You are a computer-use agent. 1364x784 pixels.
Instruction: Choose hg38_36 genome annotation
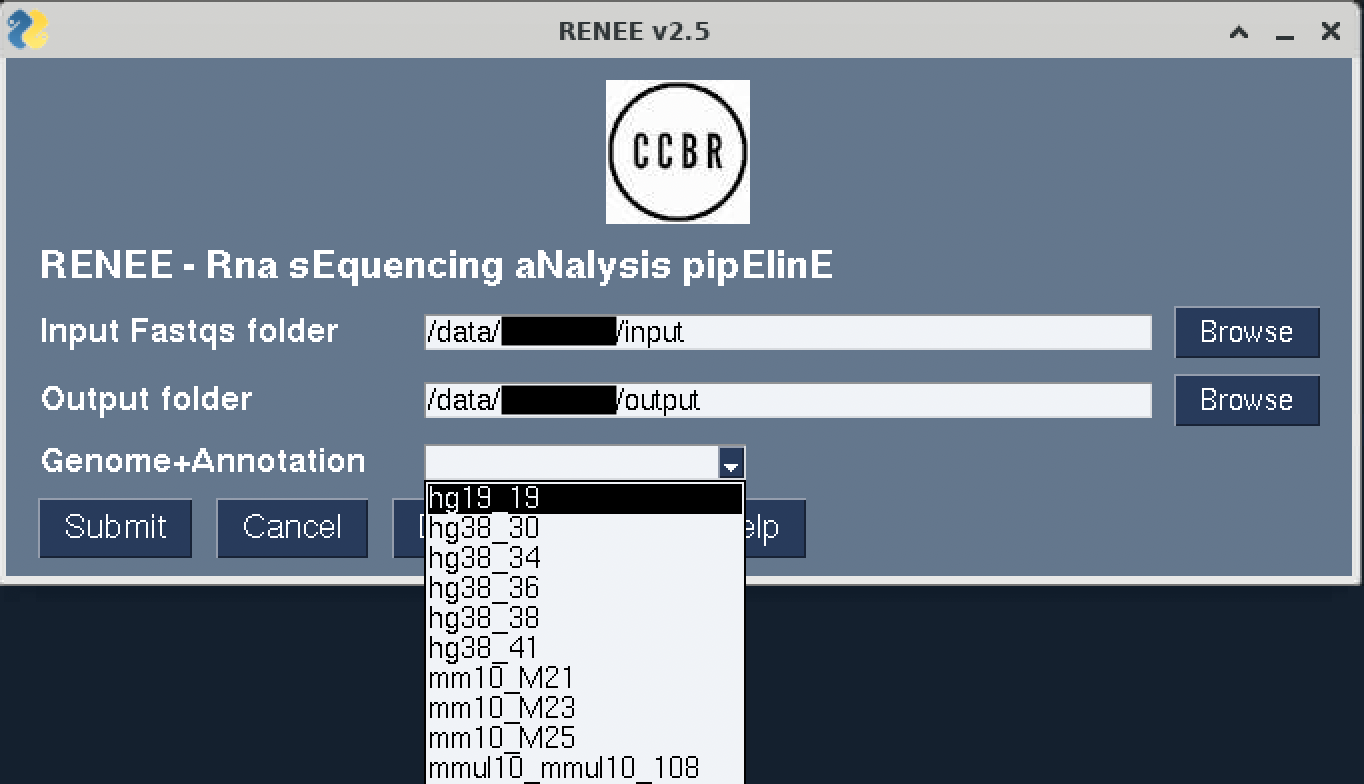tap(585, 588)
